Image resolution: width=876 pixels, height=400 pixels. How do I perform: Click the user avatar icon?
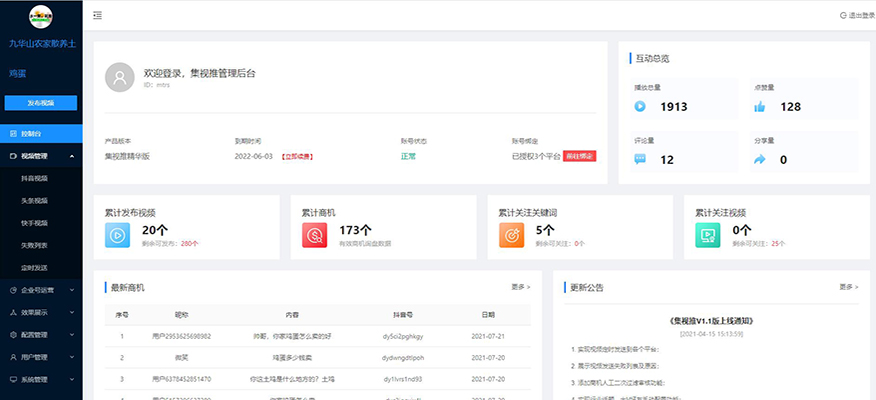click(120, 77)
